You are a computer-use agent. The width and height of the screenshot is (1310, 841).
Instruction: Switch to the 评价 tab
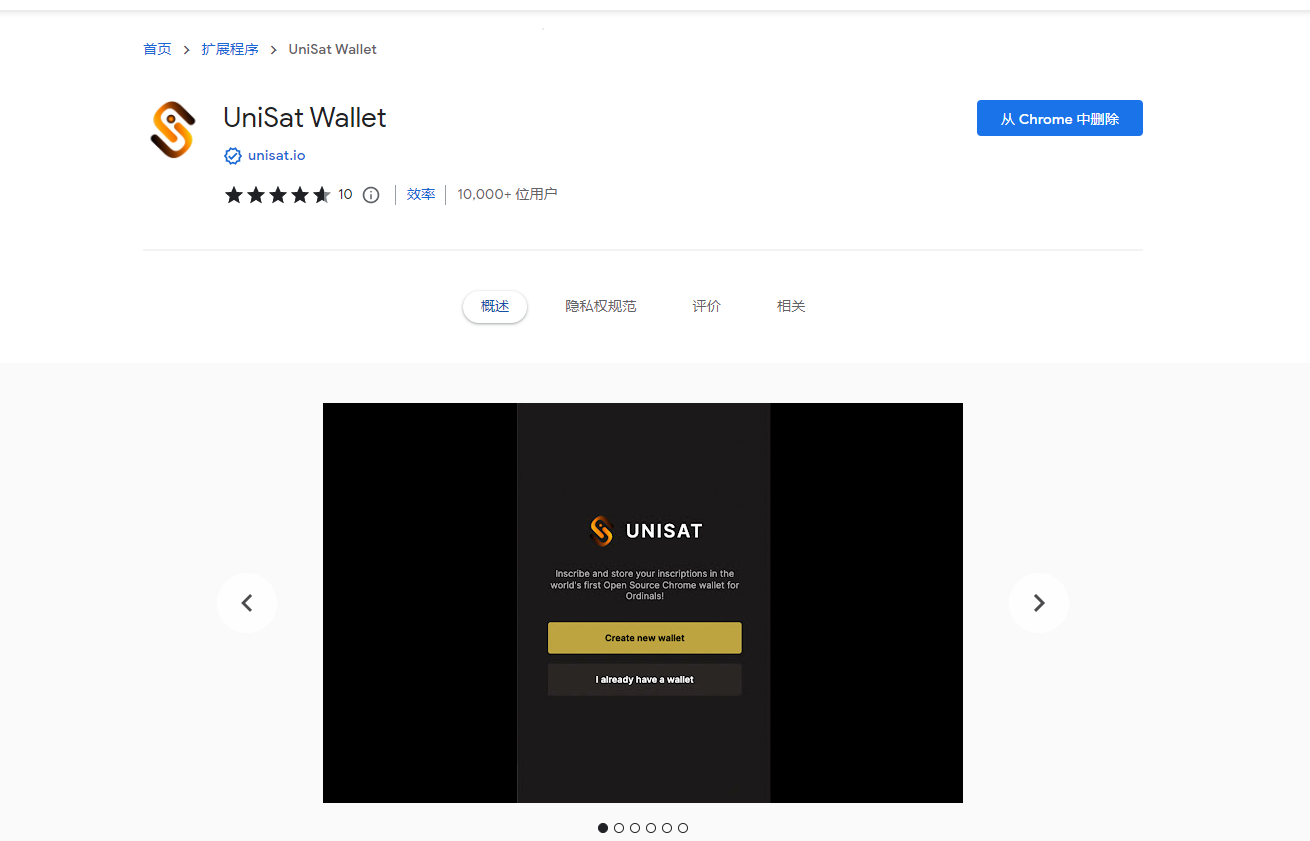(x=706, y=306)
